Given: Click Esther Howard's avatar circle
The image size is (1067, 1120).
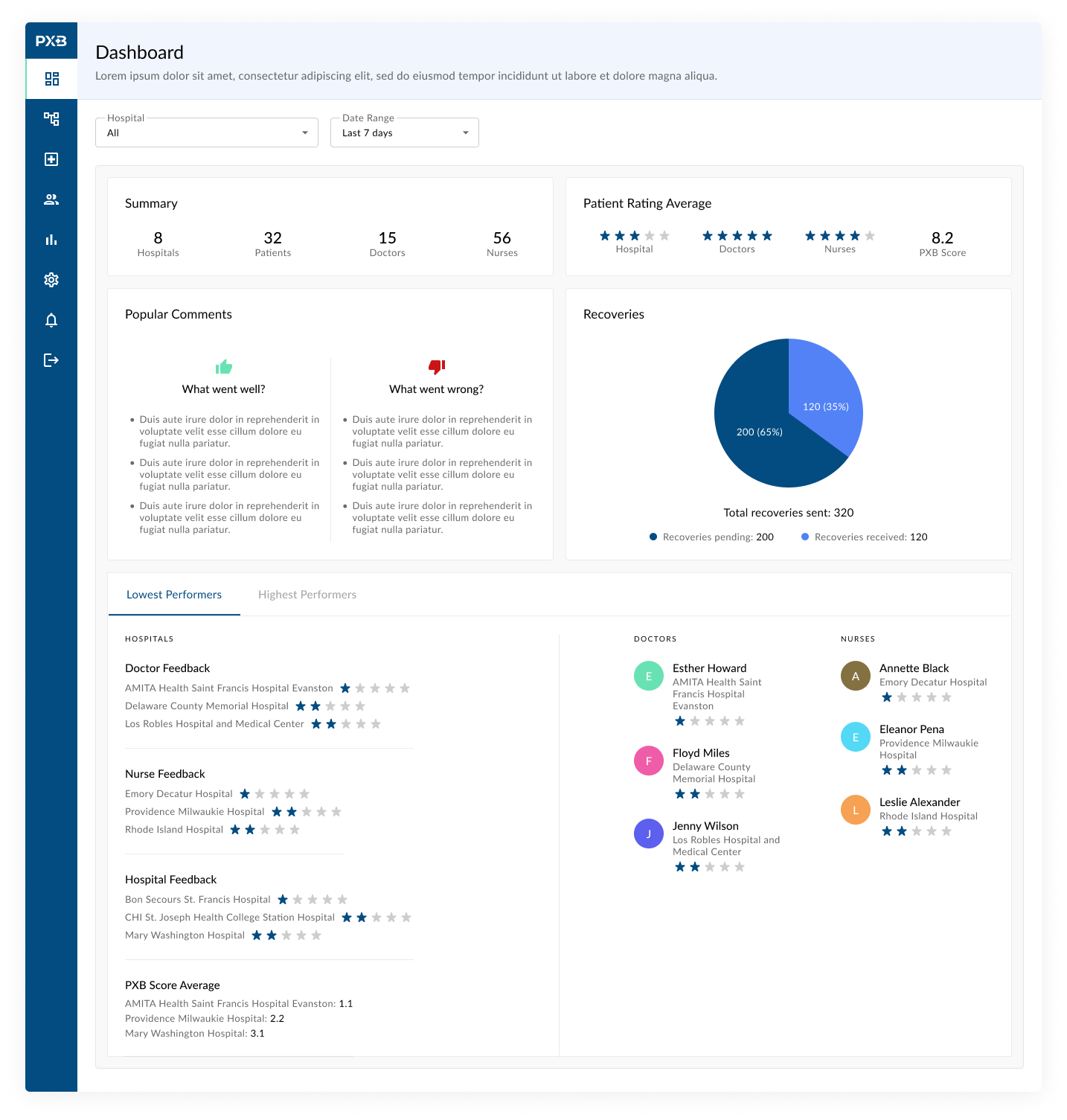Looking at the screenshot, I should pyautogui.click(x=649, y=676).
